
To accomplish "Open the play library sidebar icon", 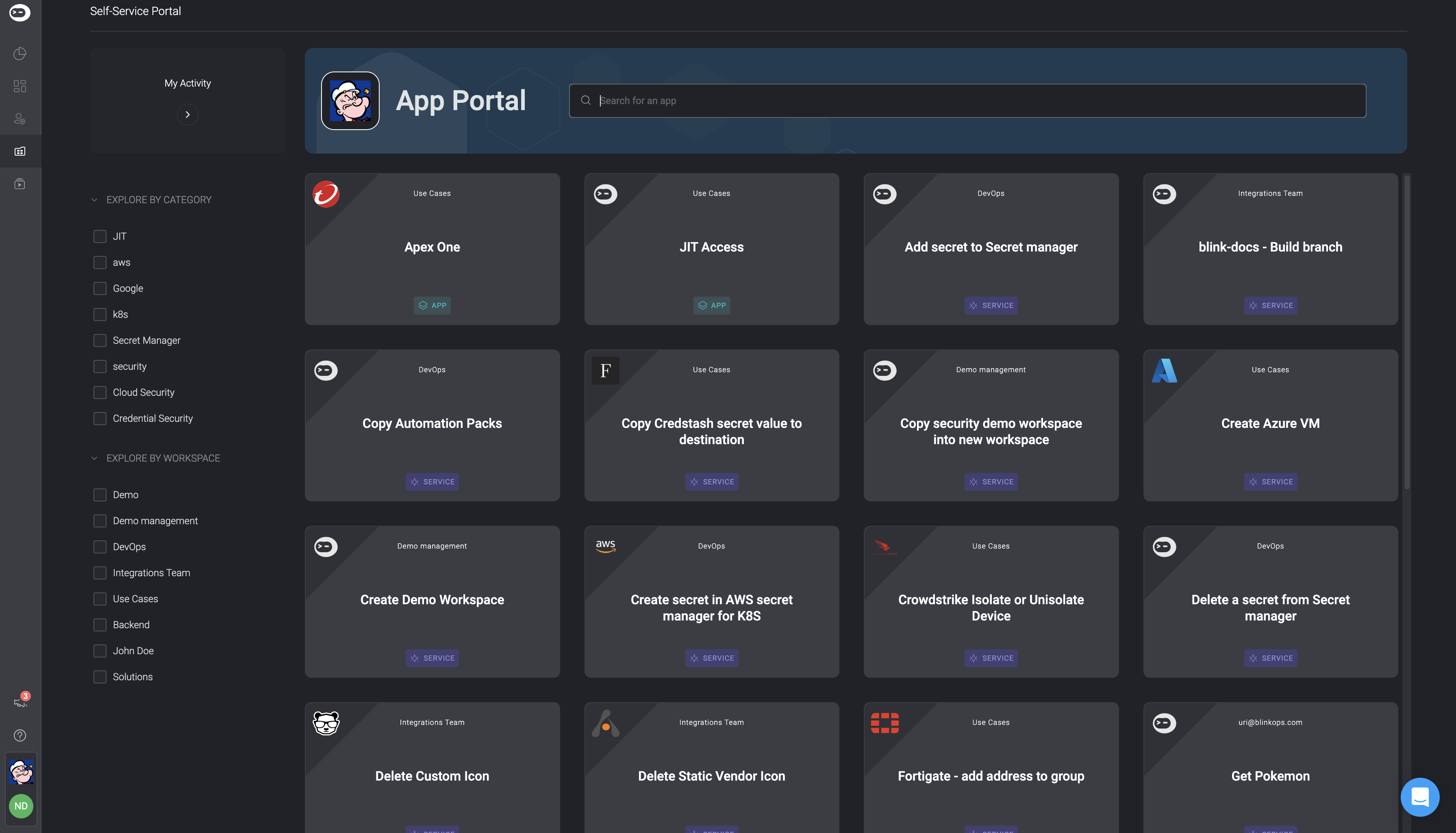I will [x=20, y=184].
